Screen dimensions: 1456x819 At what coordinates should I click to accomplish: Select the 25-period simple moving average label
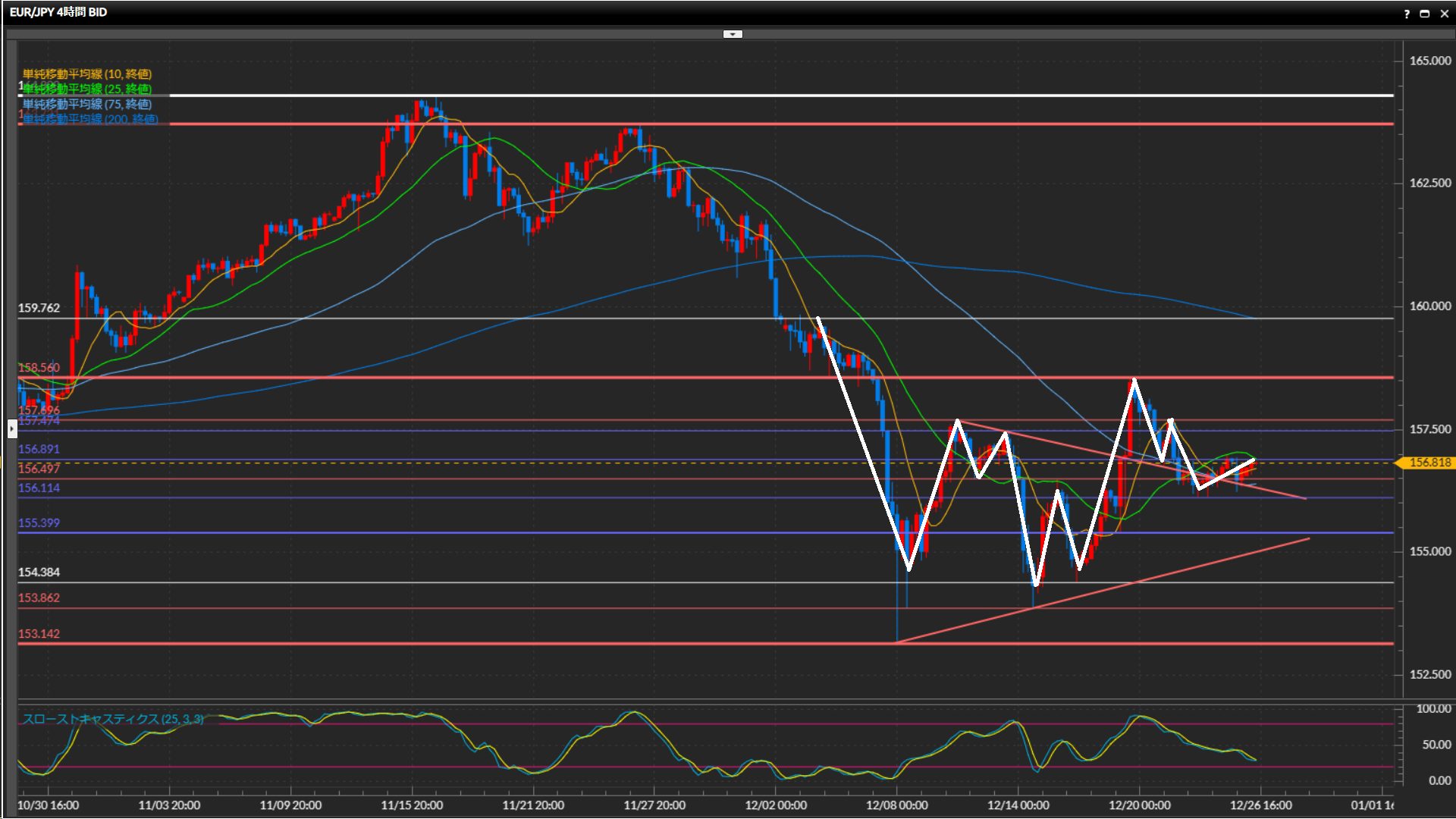[87, 89]
